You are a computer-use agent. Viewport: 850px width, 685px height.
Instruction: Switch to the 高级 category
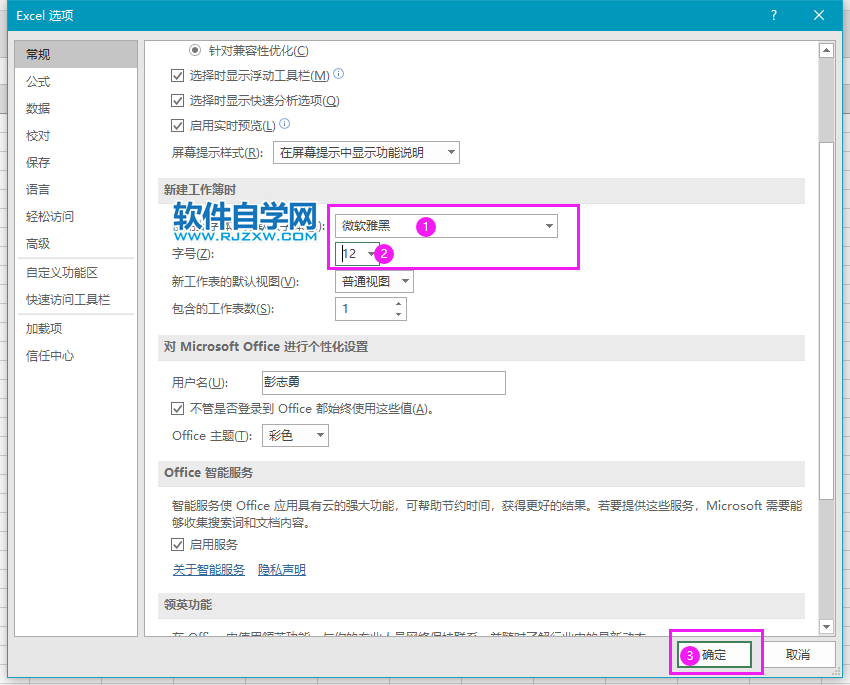41,242
